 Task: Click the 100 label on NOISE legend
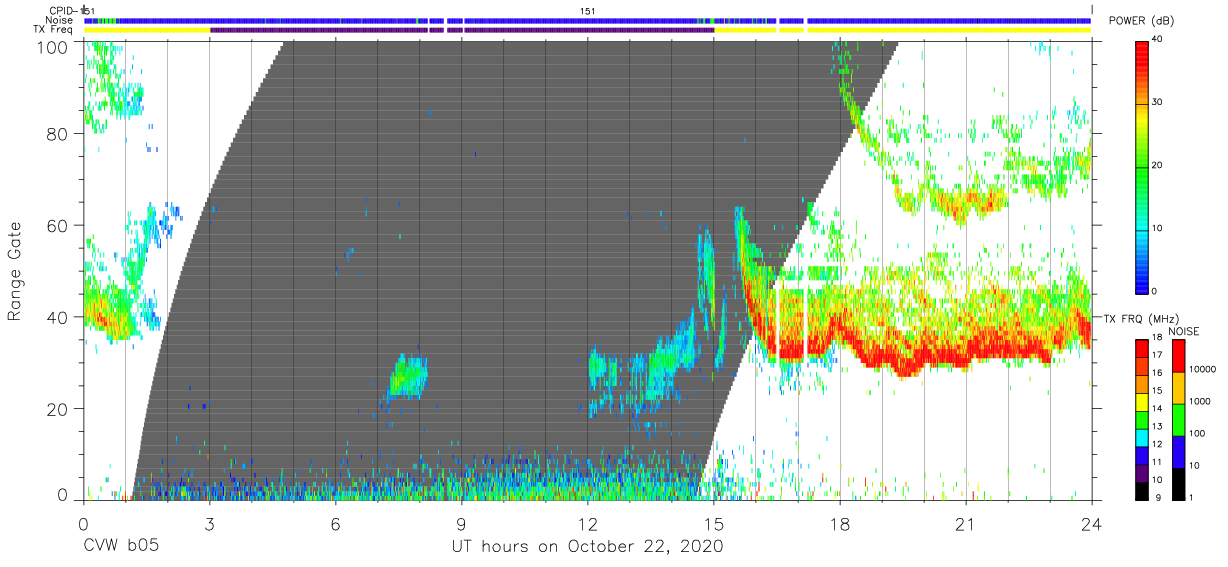(x=1199, y=434)
